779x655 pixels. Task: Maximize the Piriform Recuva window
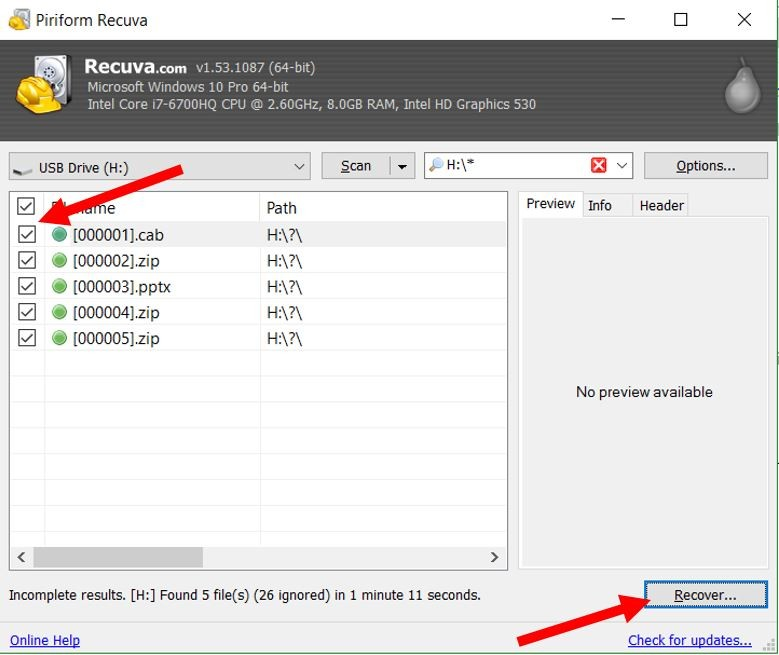pyautogui.click(x=680, y=20)
